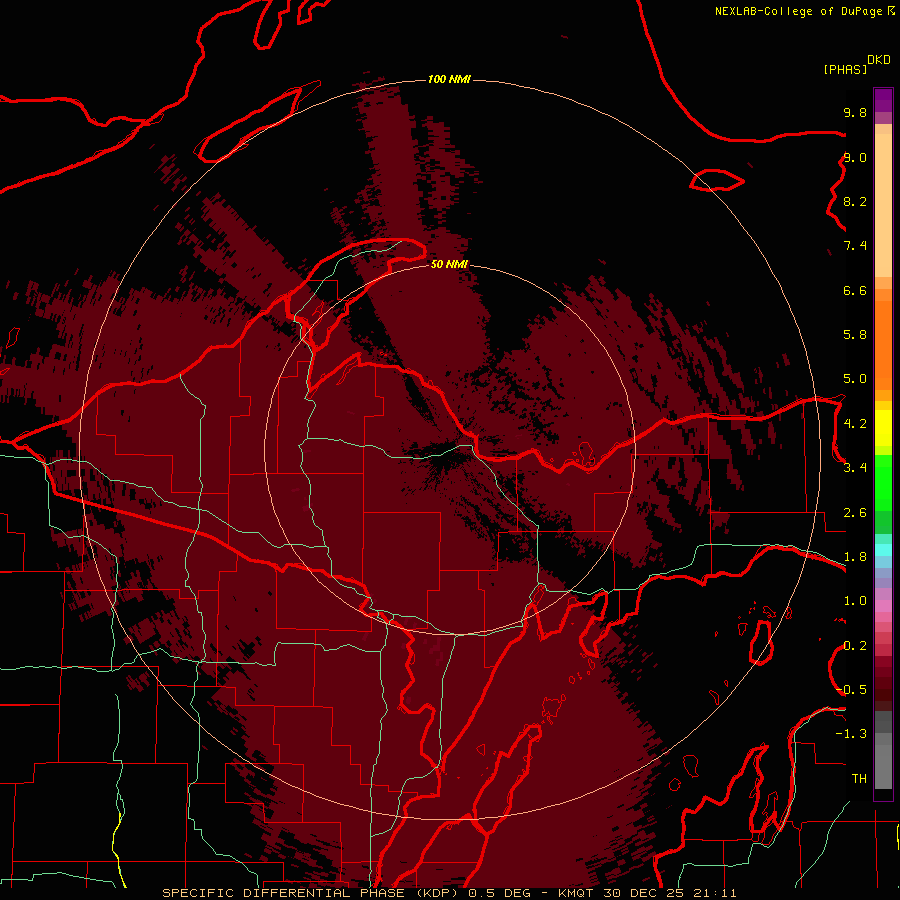The image size is (900, 900).
Task: Select the 6.6 value on color scale
Action: click(x=855, y=290)
